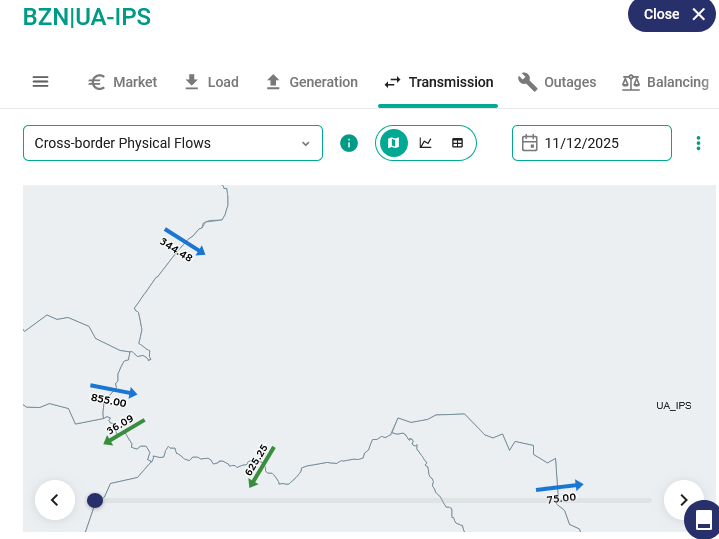The width and height of the screenshot is (719, 539).
Task: Switch to map view toggle
Action: [x=394, y=143]
